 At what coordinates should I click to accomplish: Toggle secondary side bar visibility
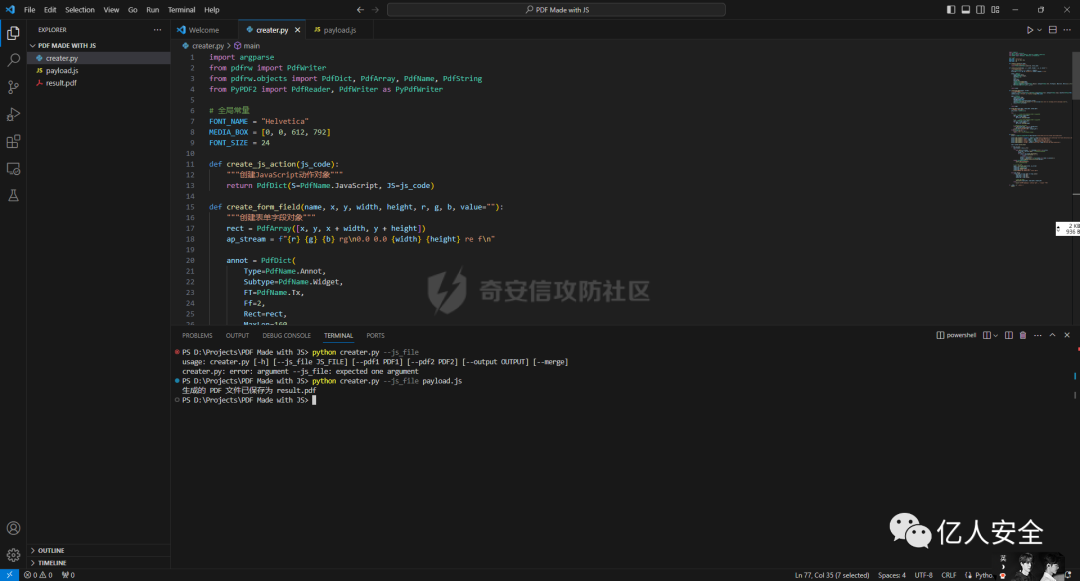[980, 10]
